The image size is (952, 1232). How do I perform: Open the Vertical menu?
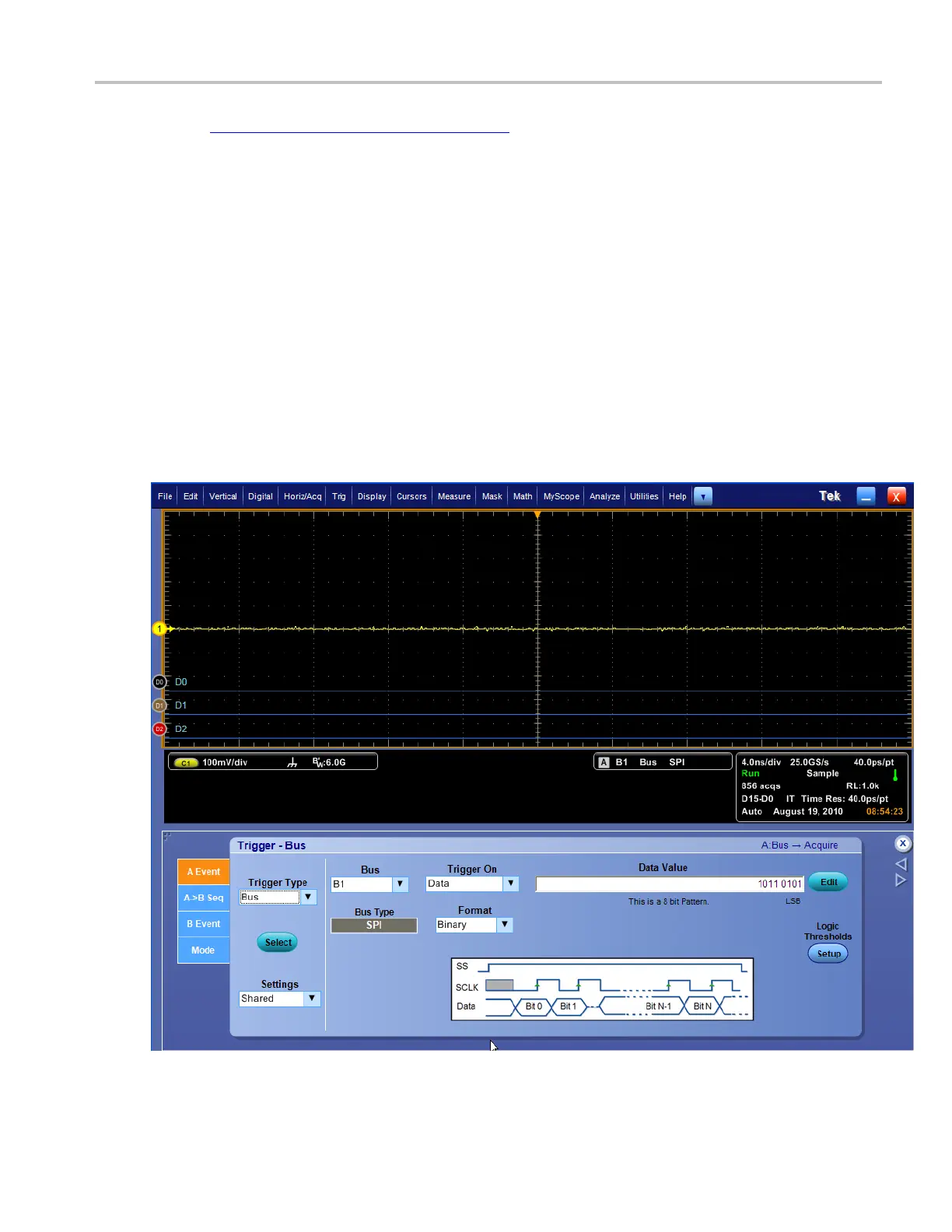[223, 496]
